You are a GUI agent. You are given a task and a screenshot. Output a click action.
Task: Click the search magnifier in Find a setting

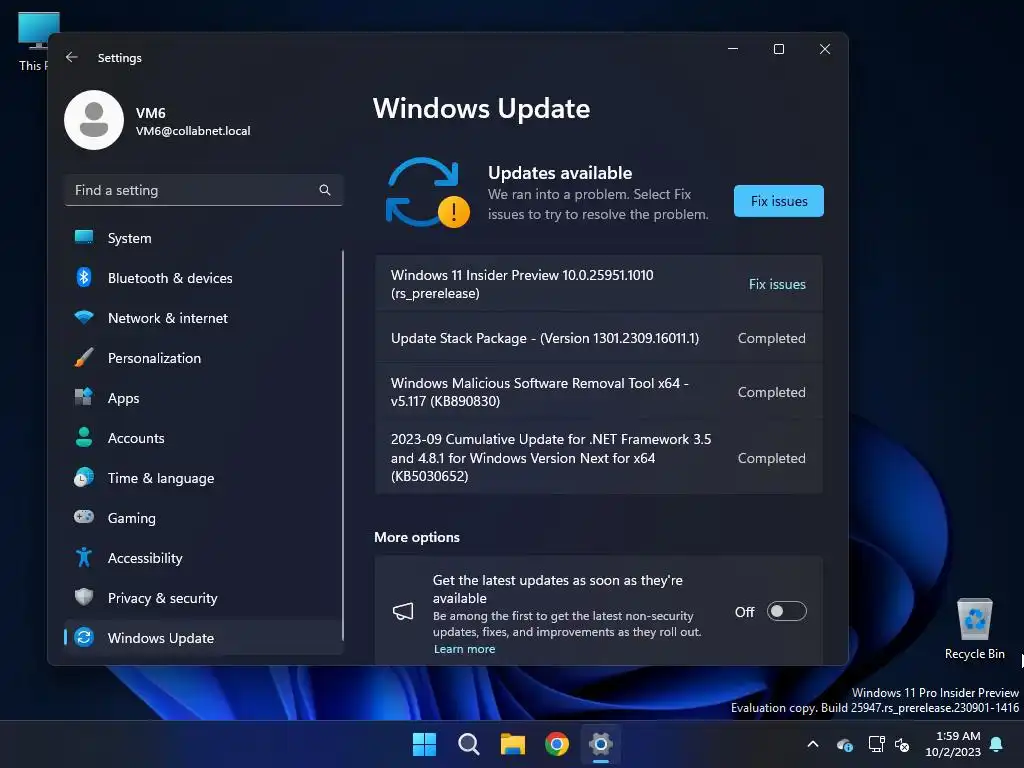[x=325, y=190]
